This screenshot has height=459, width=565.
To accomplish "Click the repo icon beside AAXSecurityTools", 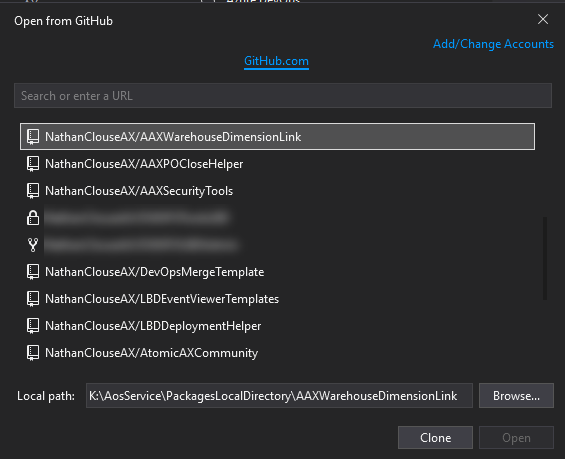I will (33, 191).
